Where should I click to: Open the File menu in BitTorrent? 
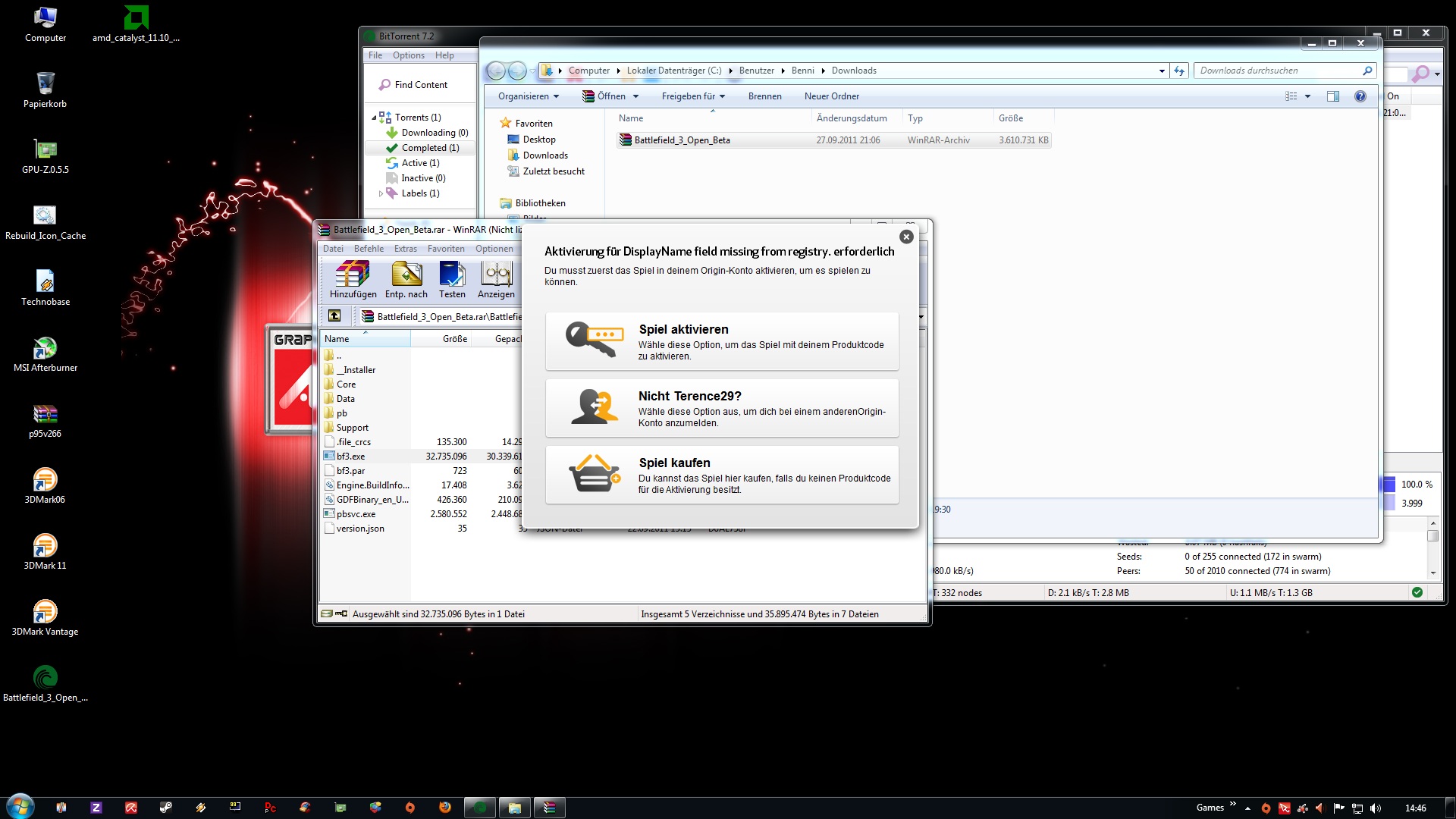(375, 55)
